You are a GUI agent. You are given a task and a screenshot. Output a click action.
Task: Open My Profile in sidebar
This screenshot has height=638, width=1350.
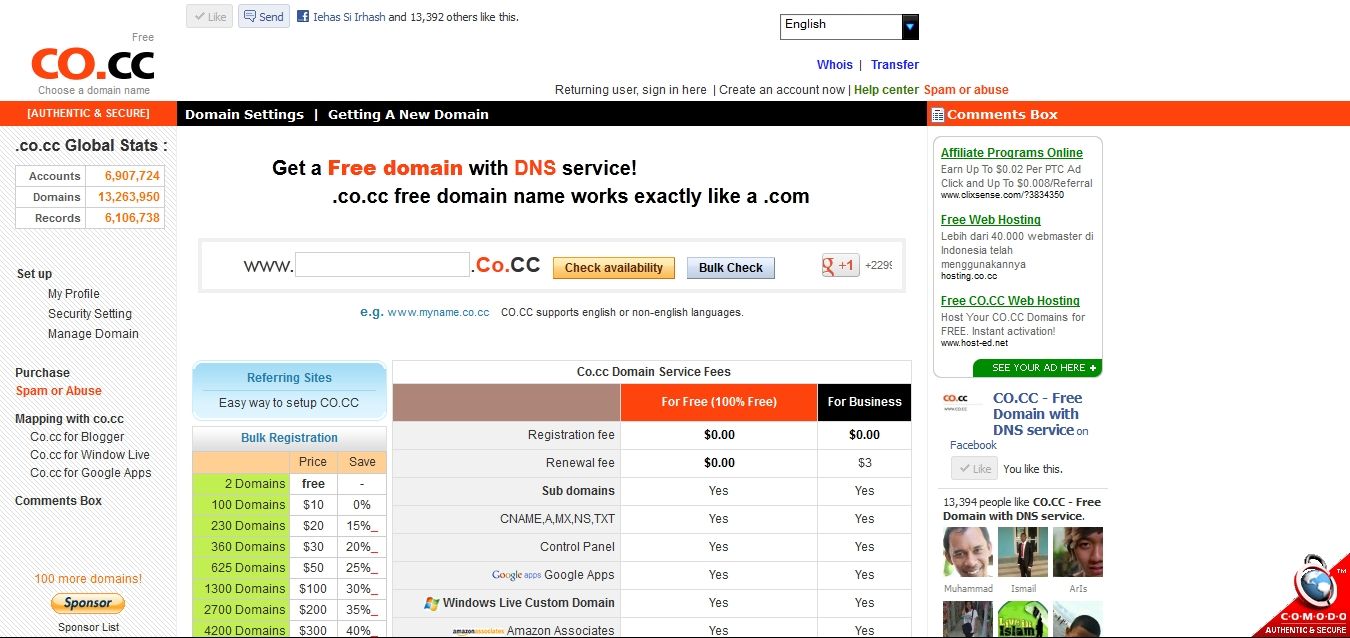coord(73,294)
